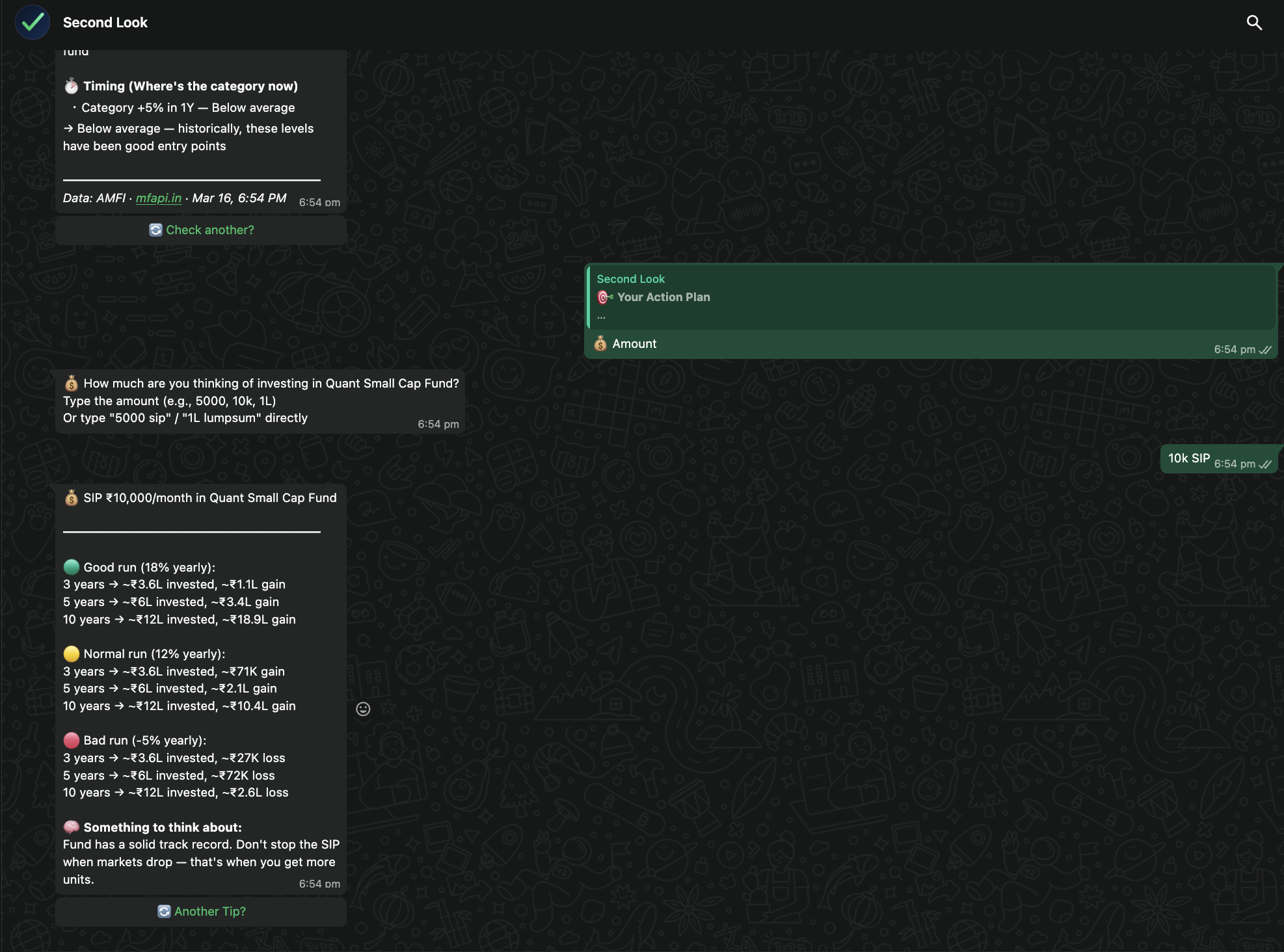Click the refresh icon inside the Check another button

pyautogui.click(x=155, y=230)
